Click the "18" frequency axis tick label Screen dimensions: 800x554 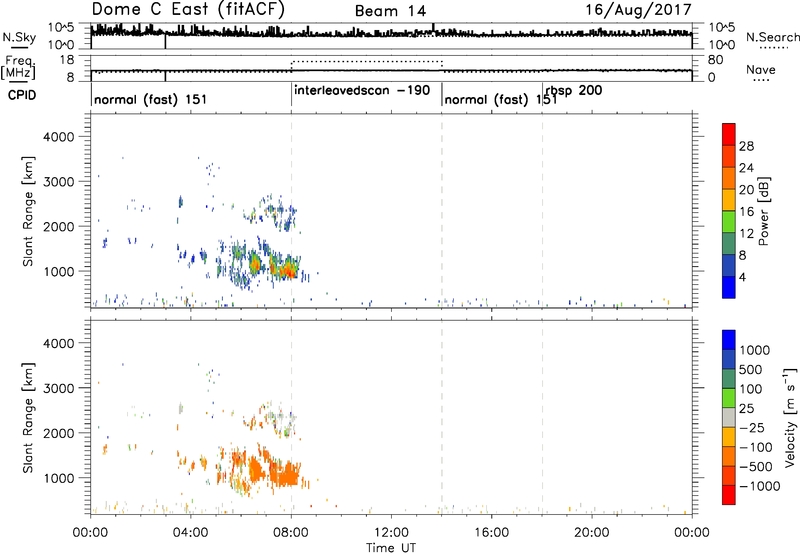click(67, 60)
